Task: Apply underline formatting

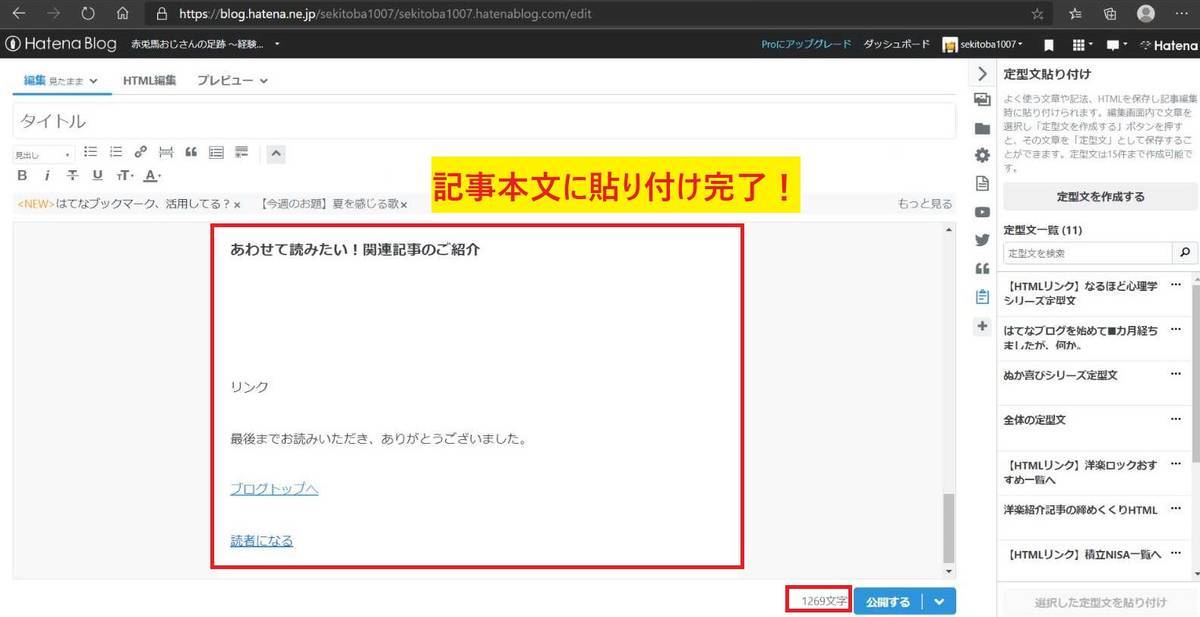Action: [x=97, y=176]
